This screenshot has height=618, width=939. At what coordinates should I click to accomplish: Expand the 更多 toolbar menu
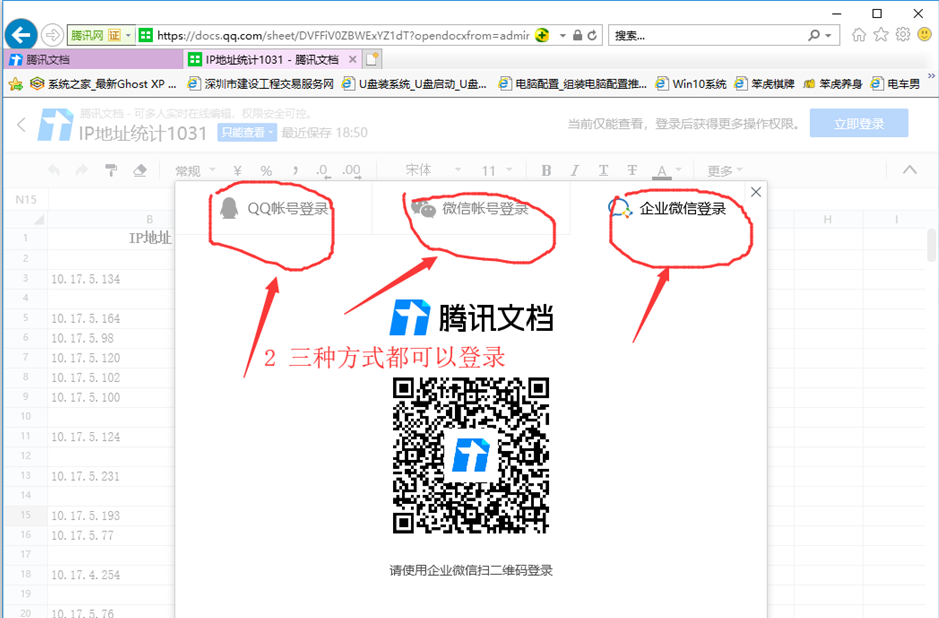(725, 171)
